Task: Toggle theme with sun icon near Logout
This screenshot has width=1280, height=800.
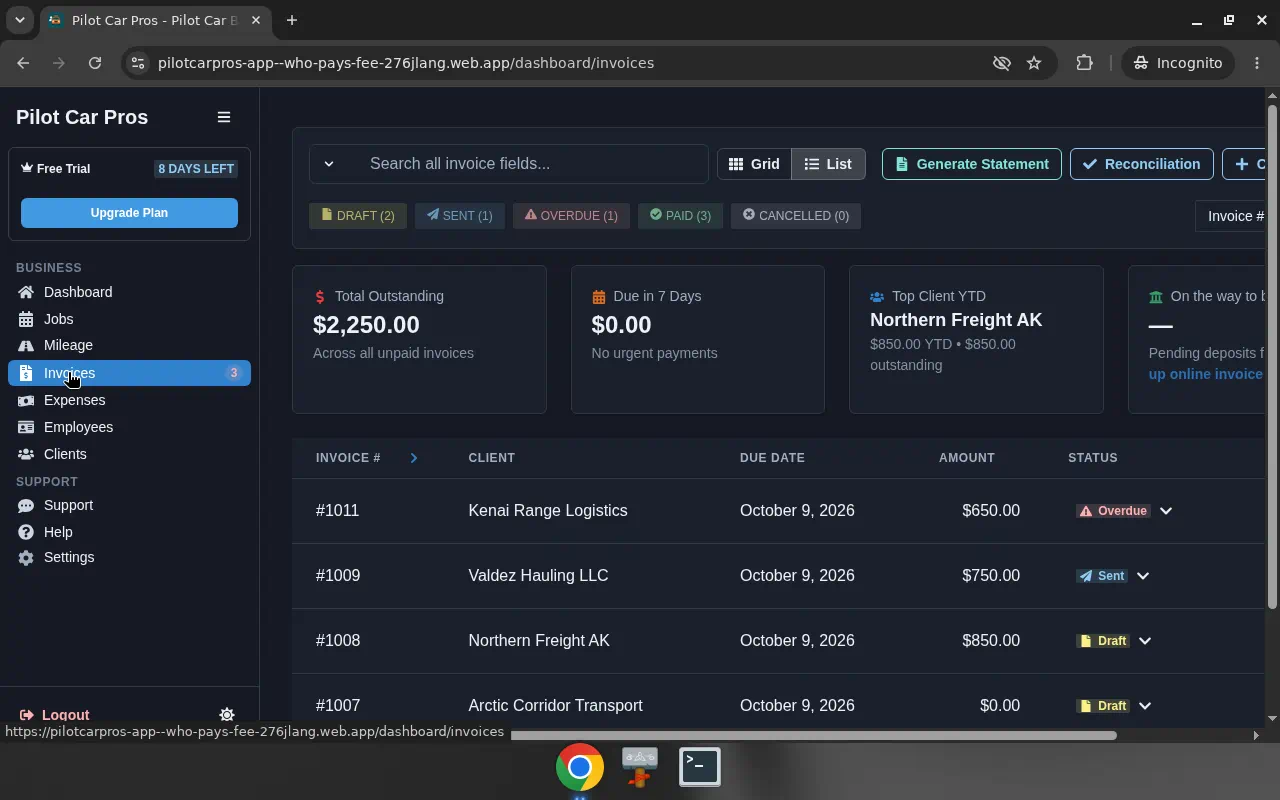Action: [227, 714]
